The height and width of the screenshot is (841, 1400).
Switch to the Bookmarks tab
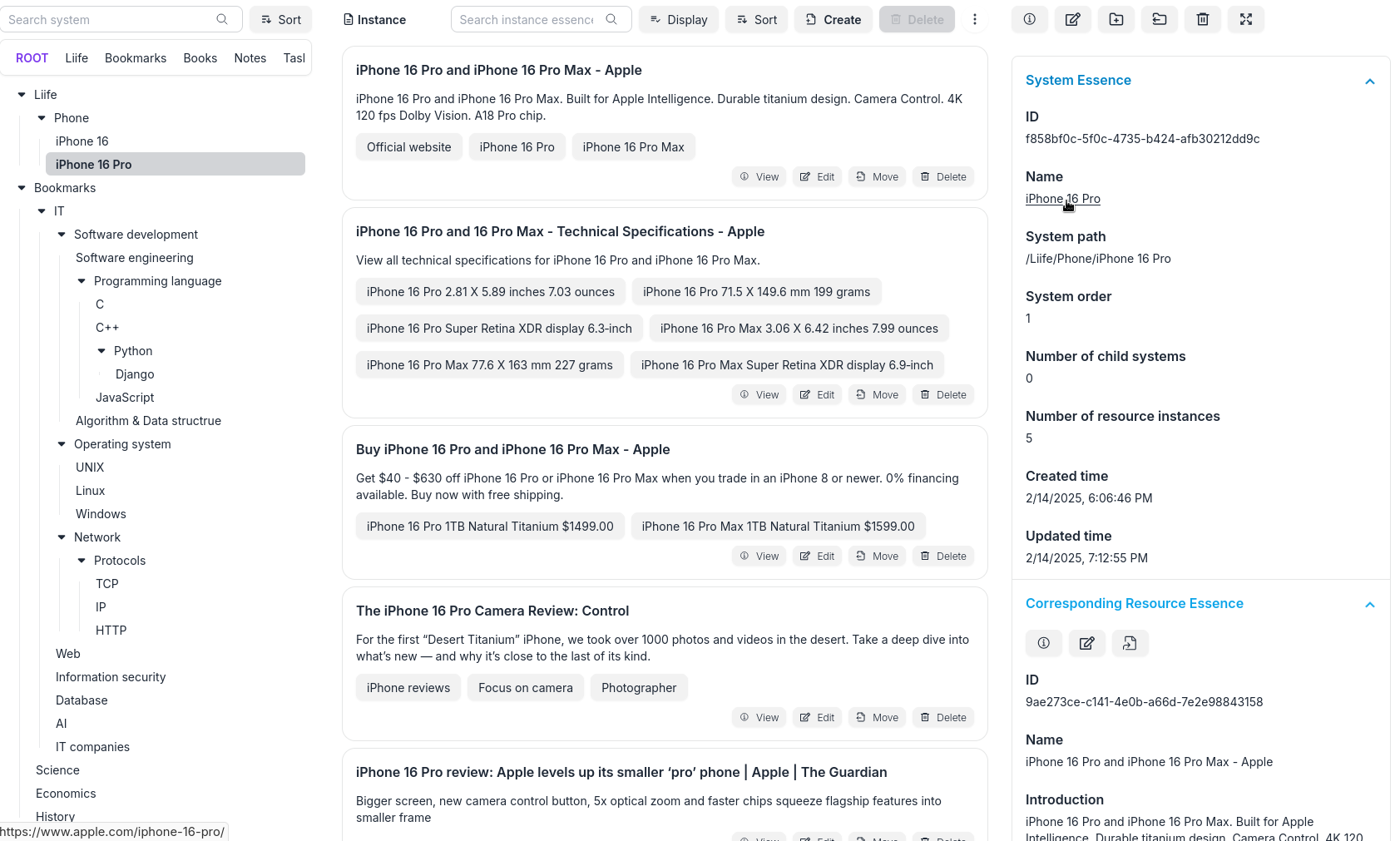pos(136,58)
